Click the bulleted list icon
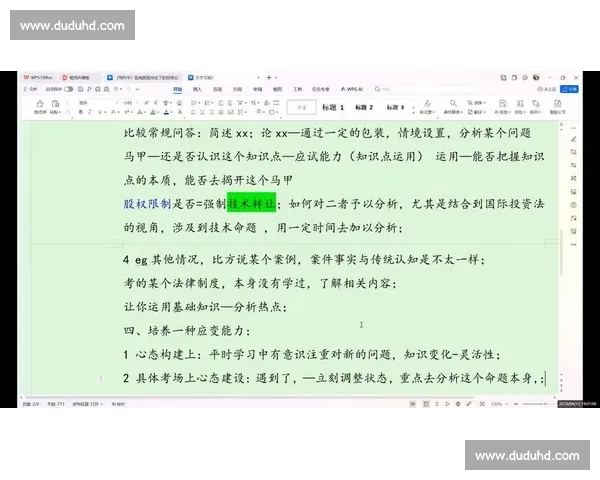Viewport: 600px width, 480px height. 194,103
